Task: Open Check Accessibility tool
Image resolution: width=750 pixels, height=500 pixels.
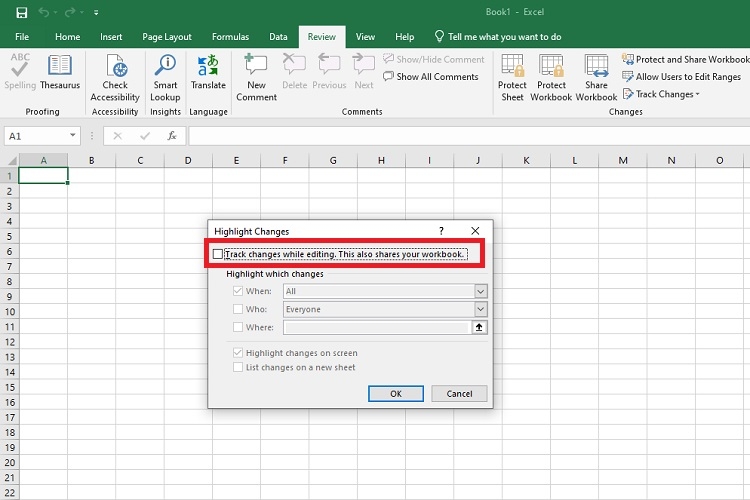Action: [115, 74]
